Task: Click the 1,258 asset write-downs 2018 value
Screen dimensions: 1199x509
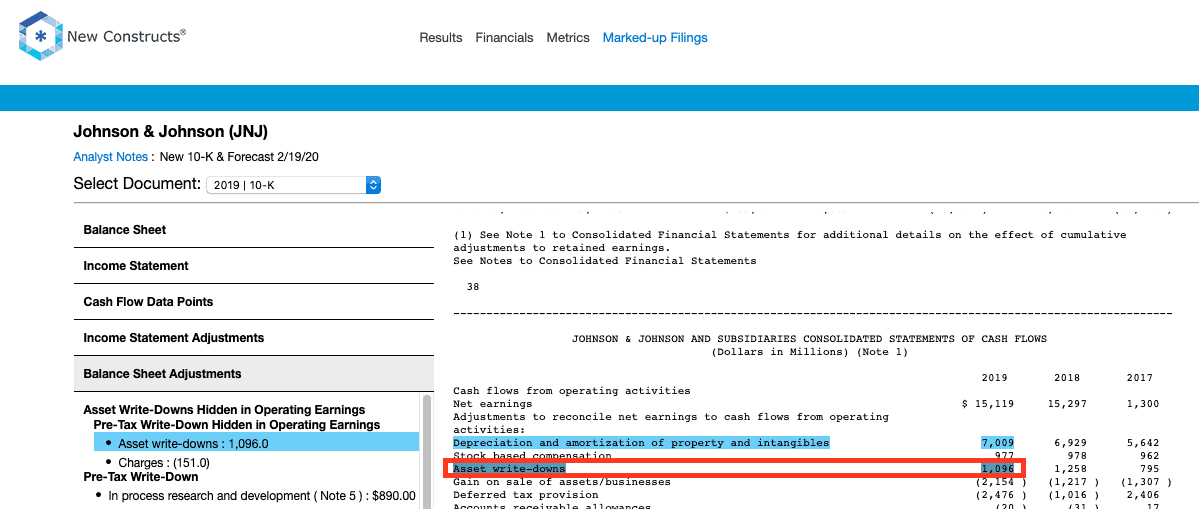Action: click(x=1071, y=468)
